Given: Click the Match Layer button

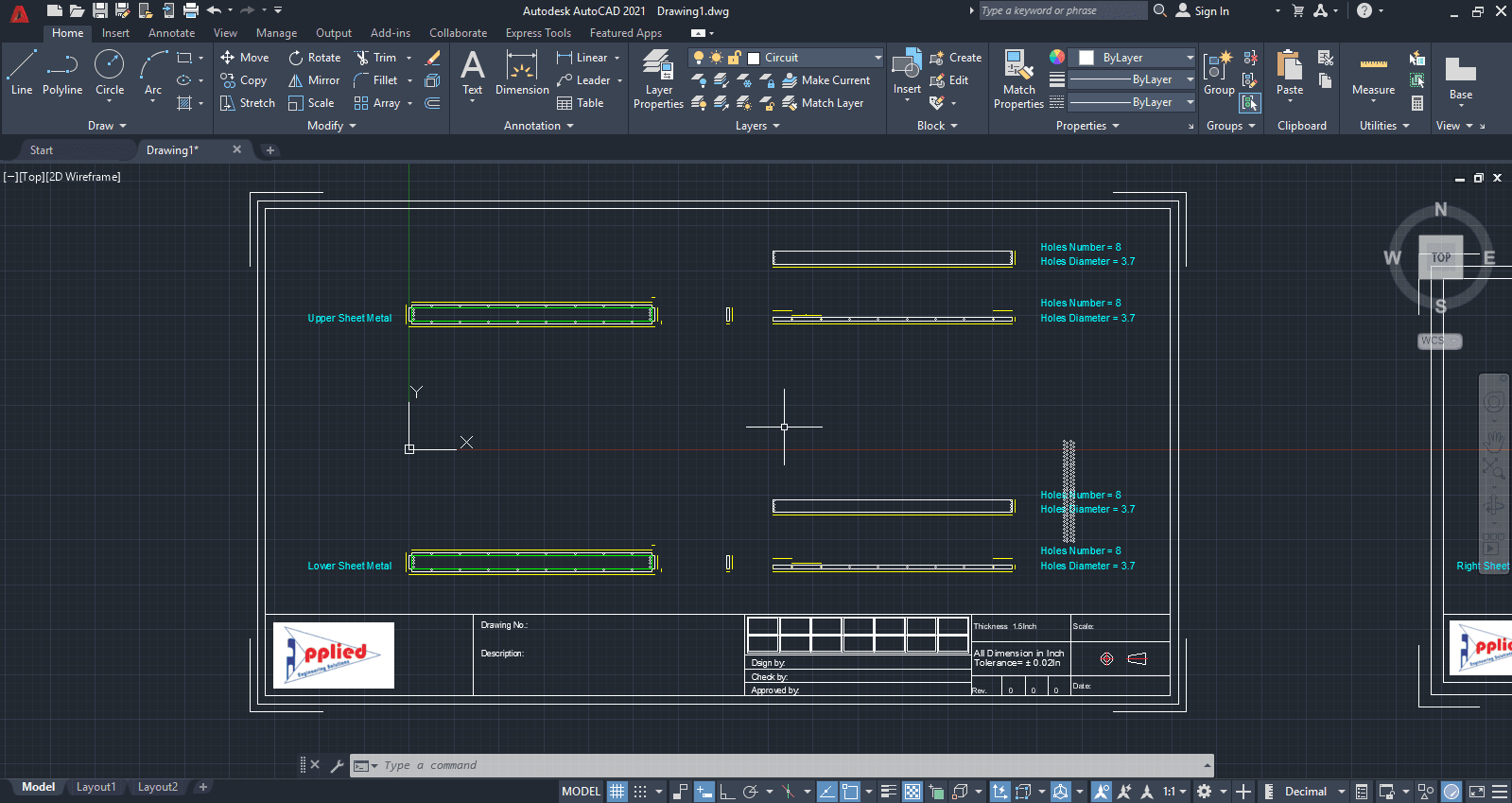Looking at the screenshot, I should pyautogui.click(x=823, y=103).
